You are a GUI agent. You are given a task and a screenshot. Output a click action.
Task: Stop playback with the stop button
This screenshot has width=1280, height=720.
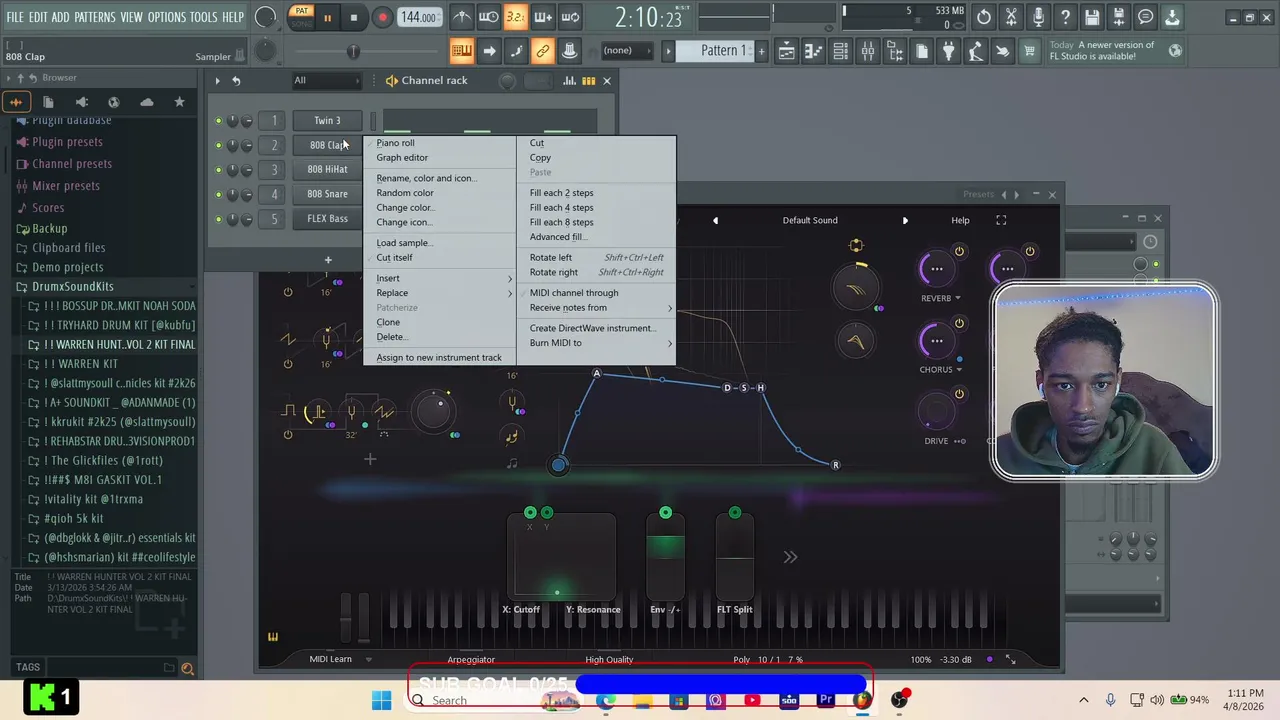coord(353,17)
